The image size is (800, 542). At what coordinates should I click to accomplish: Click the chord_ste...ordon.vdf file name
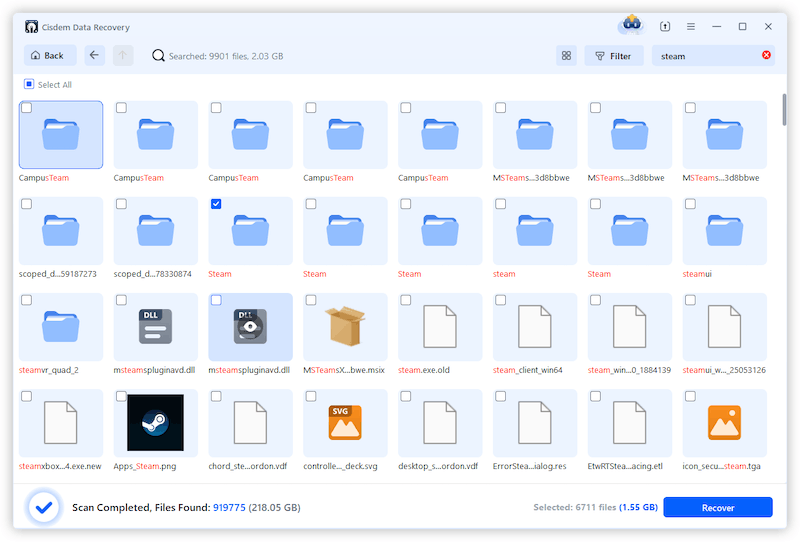(248, 466)
